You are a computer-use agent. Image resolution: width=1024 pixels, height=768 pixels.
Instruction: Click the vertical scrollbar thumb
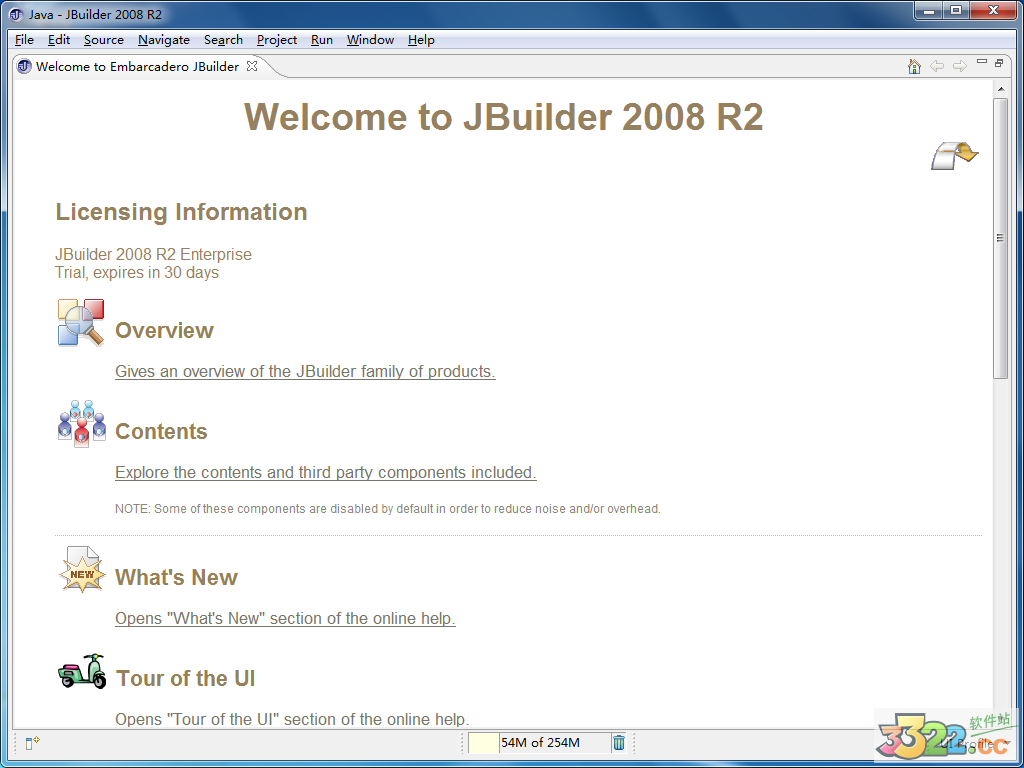coord(1000,238)
